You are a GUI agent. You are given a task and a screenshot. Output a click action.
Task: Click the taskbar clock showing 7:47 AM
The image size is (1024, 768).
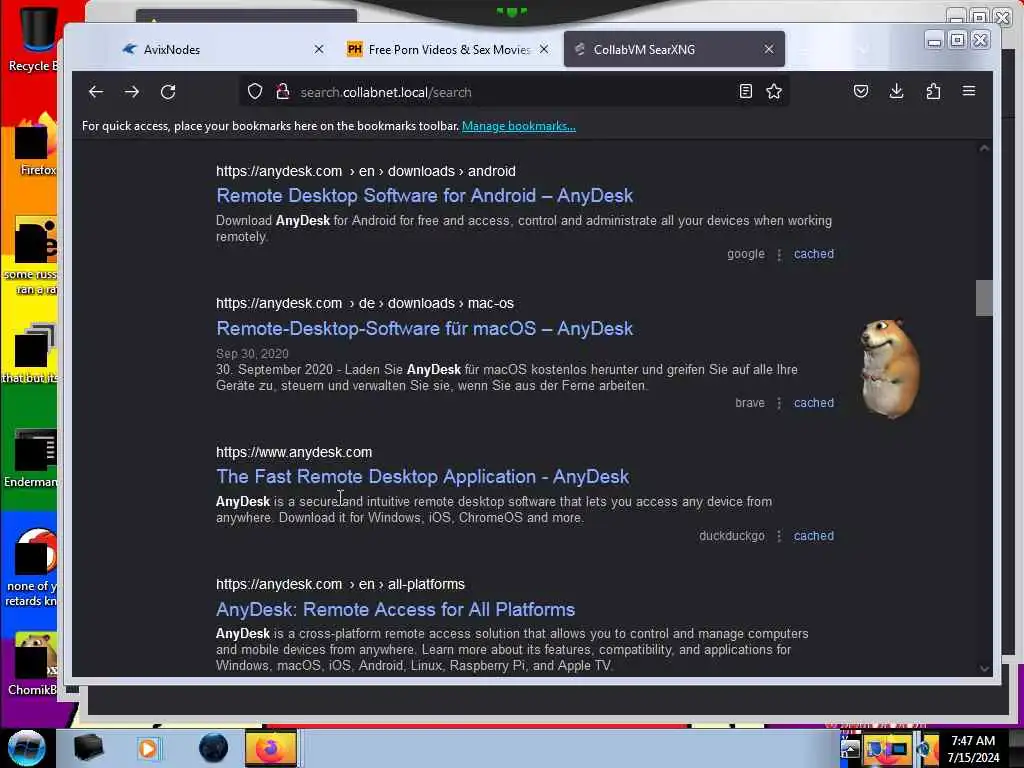[x=973, y=749]
